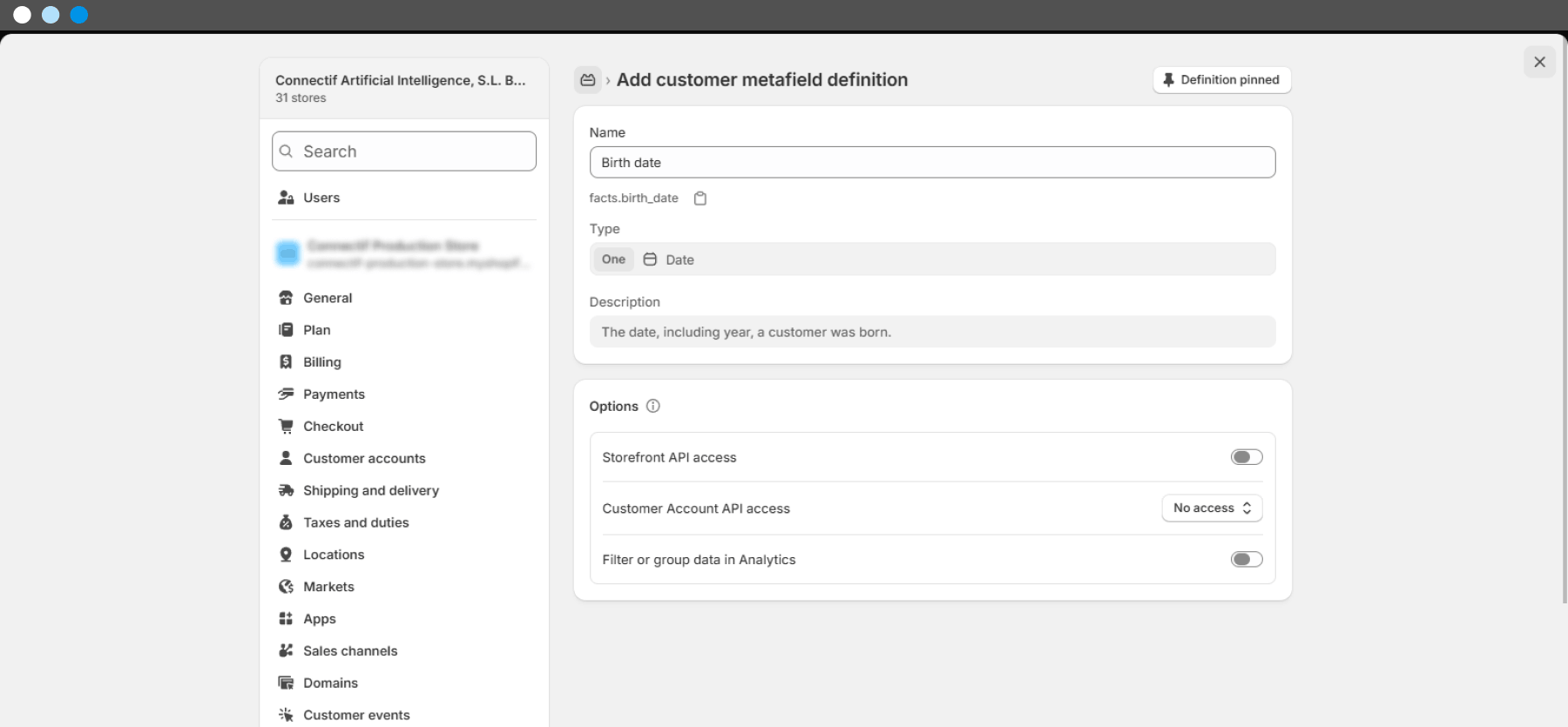Click the Users icon in sidebar
This screenshot has width=1568, height=727.
(286, 198)
